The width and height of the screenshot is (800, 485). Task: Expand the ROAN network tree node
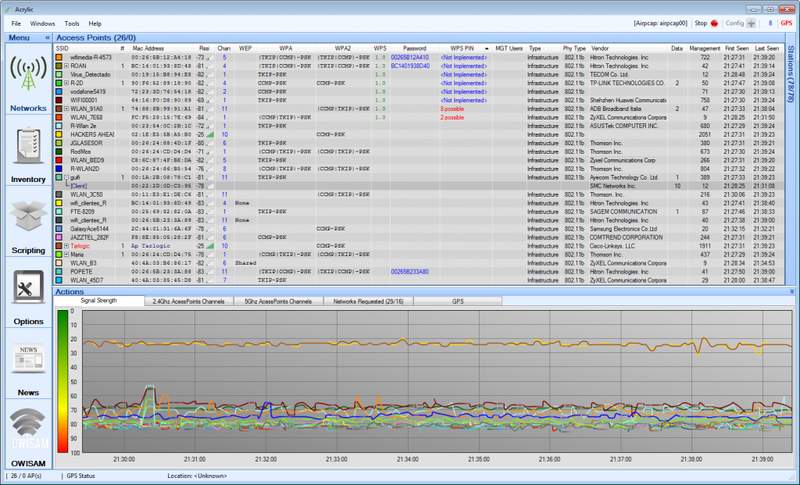coord(66,66)
